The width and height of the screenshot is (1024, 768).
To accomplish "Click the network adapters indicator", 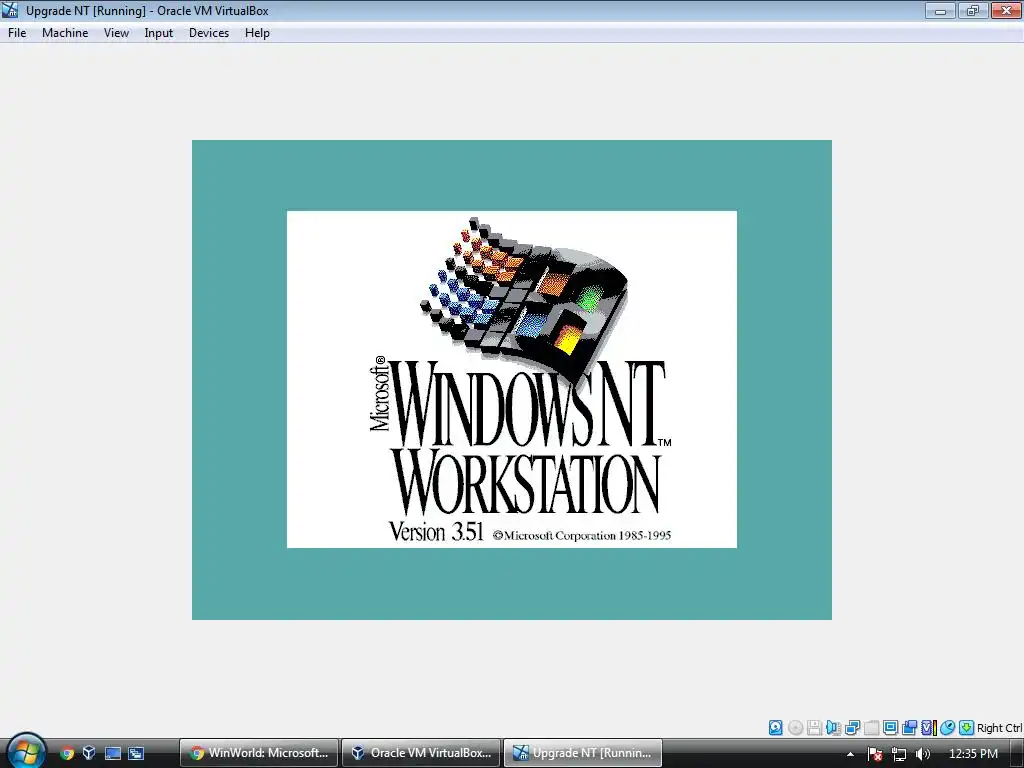I will 852,728.
